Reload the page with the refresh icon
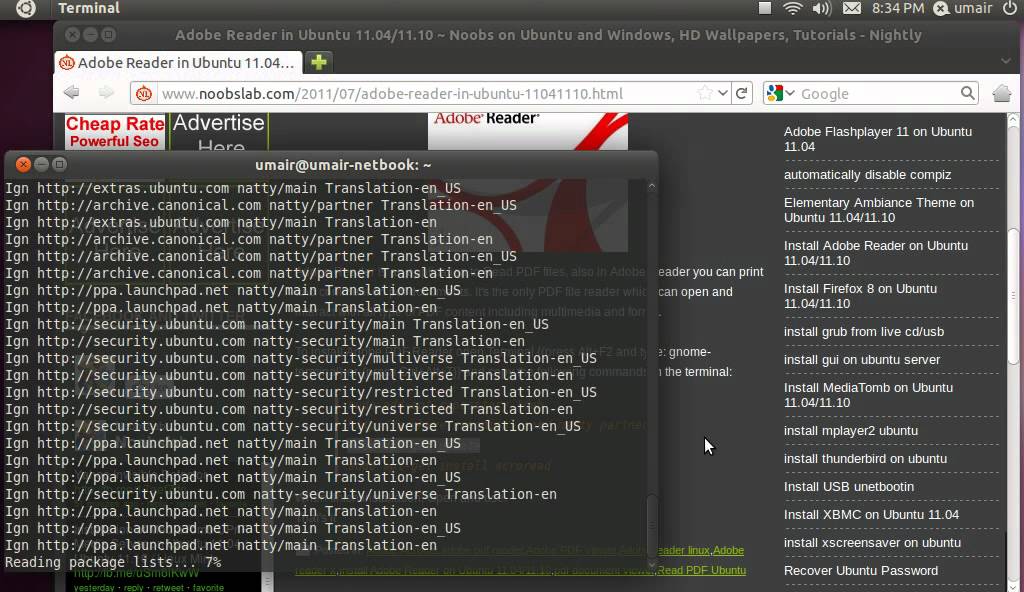Viewport: 1024px width, 592px height. click(x=742, y=93)
